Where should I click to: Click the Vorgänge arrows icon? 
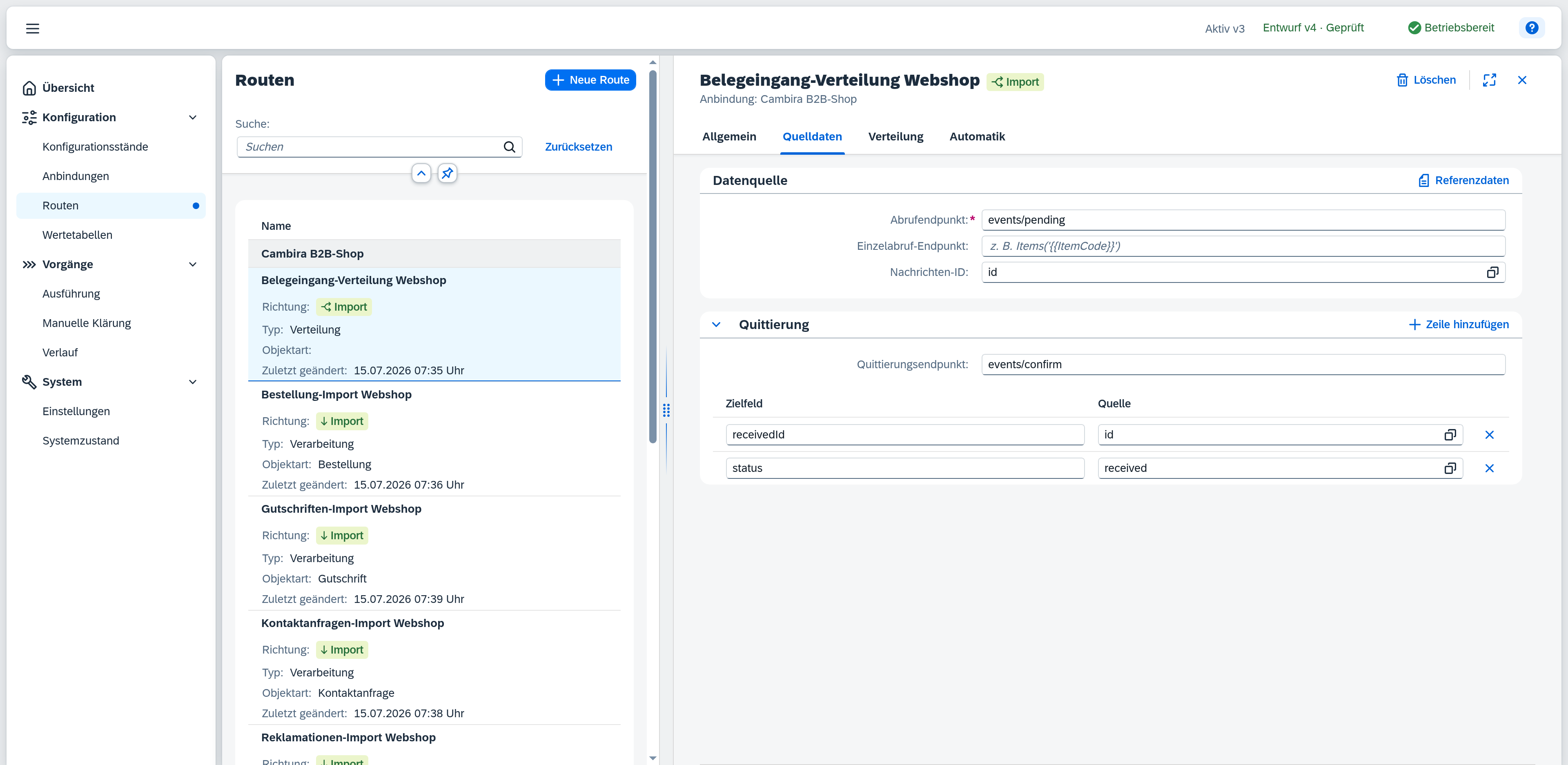(29, 265)
